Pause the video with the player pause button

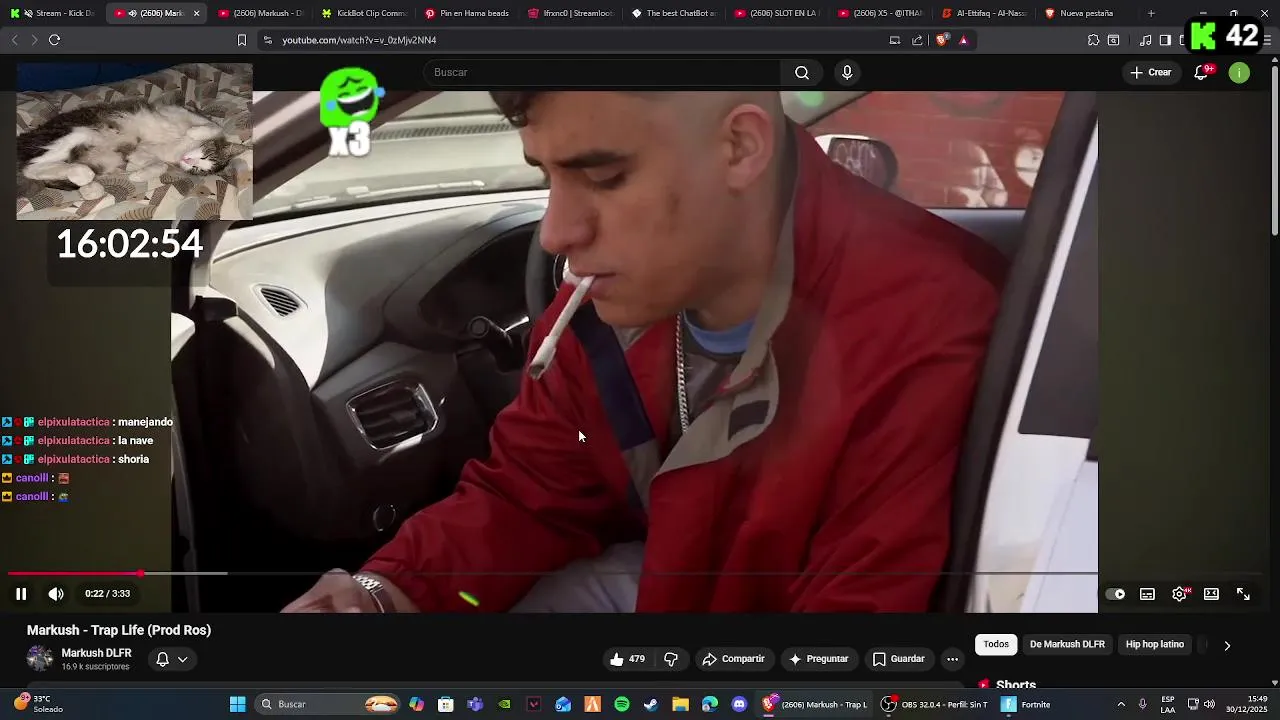coord(21,594)
